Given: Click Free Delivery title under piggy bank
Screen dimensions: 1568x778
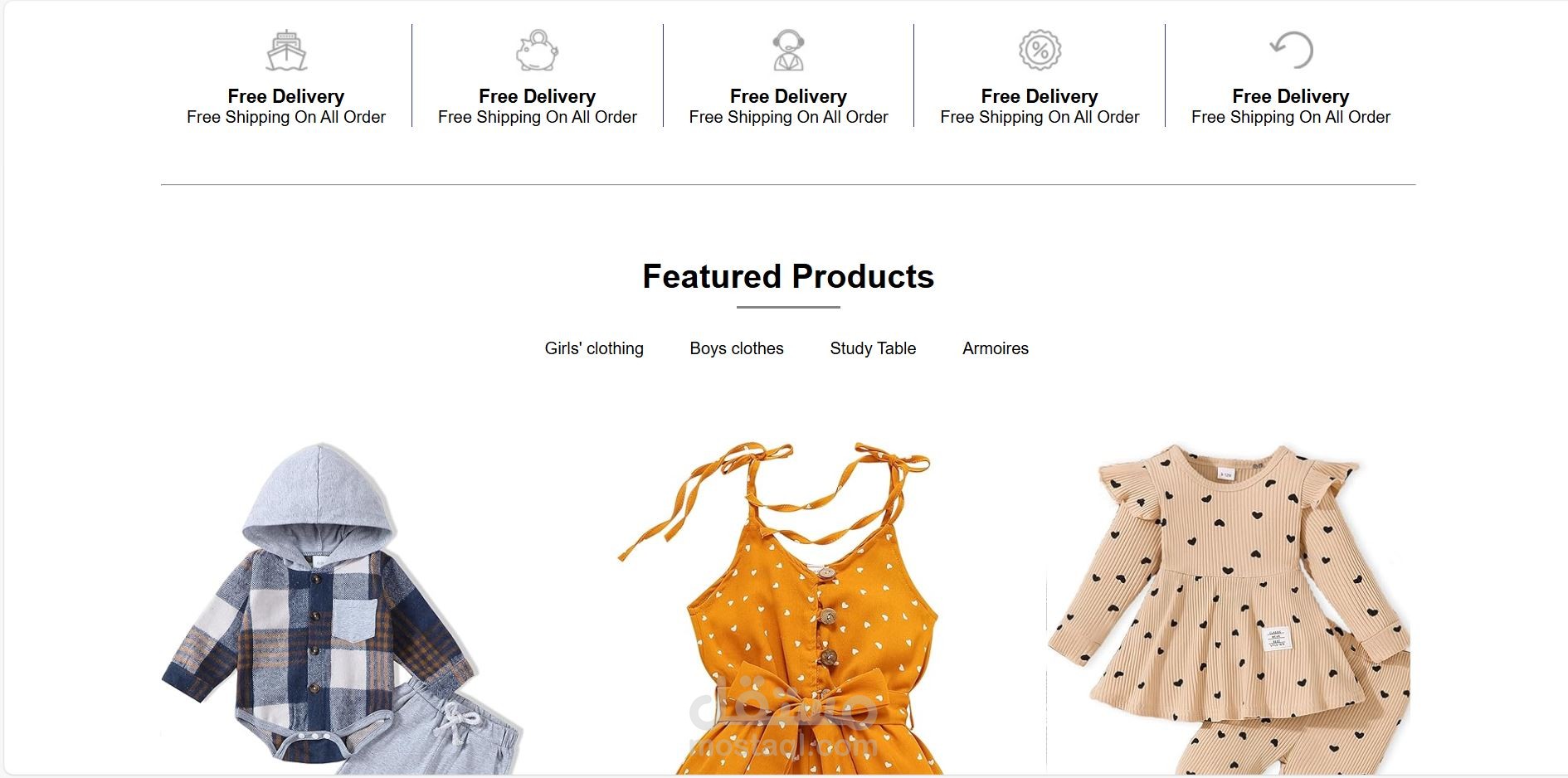Looking at the screenshot, I should pos(538,96).
